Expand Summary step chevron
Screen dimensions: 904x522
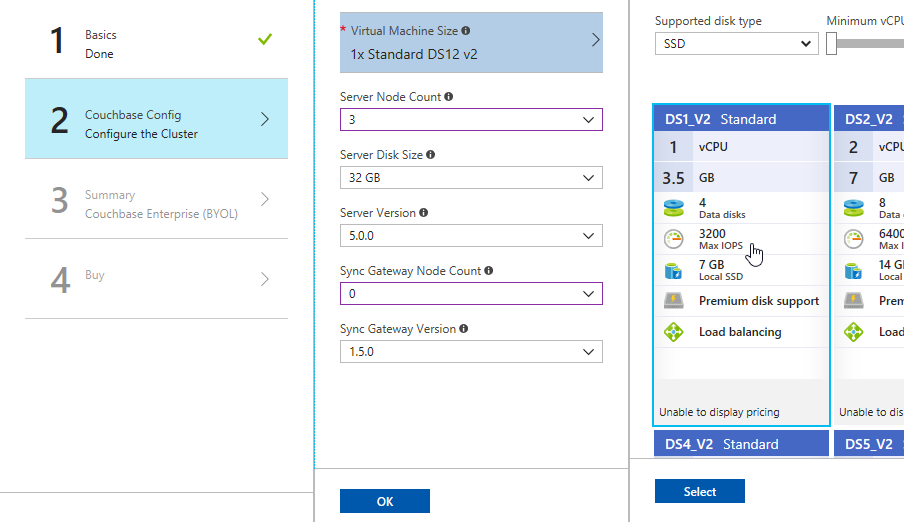(x=265, y=199)
